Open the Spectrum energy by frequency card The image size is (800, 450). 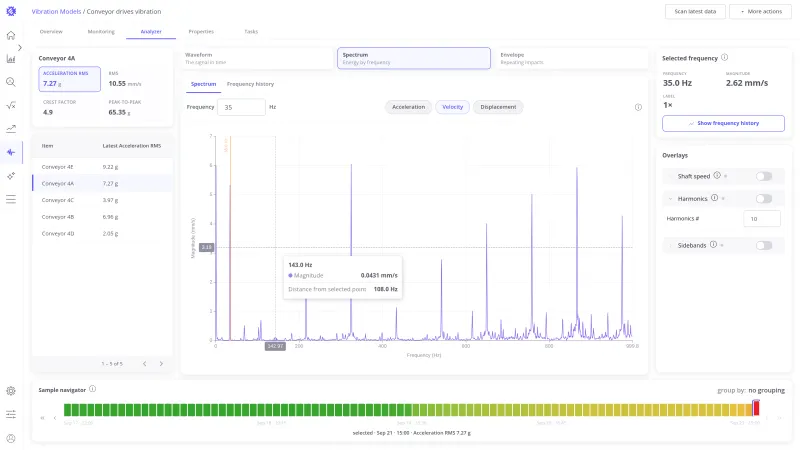click(414, 58)
